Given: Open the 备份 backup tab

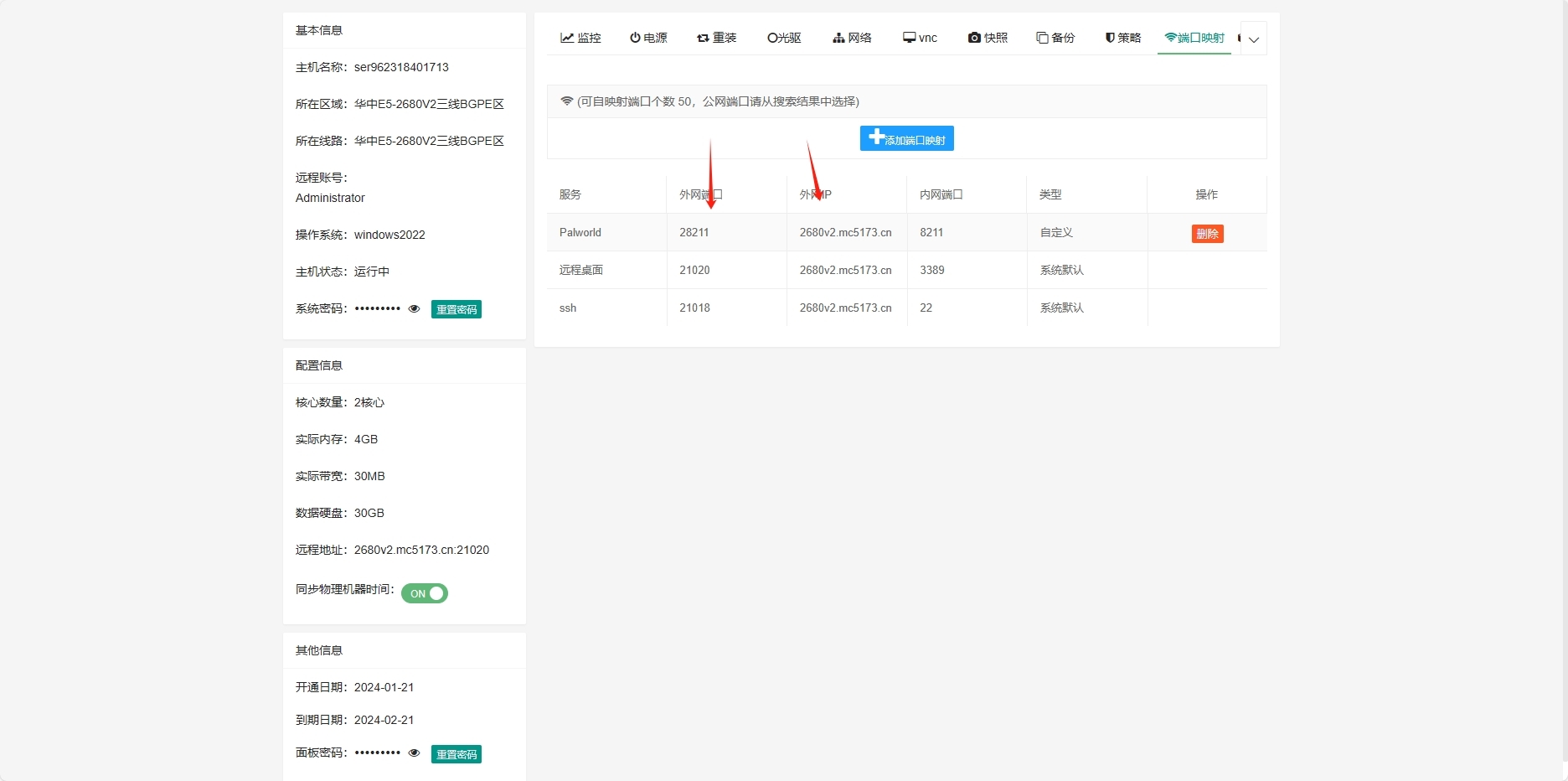Looking at the screenshot, I should [1055, 38].
